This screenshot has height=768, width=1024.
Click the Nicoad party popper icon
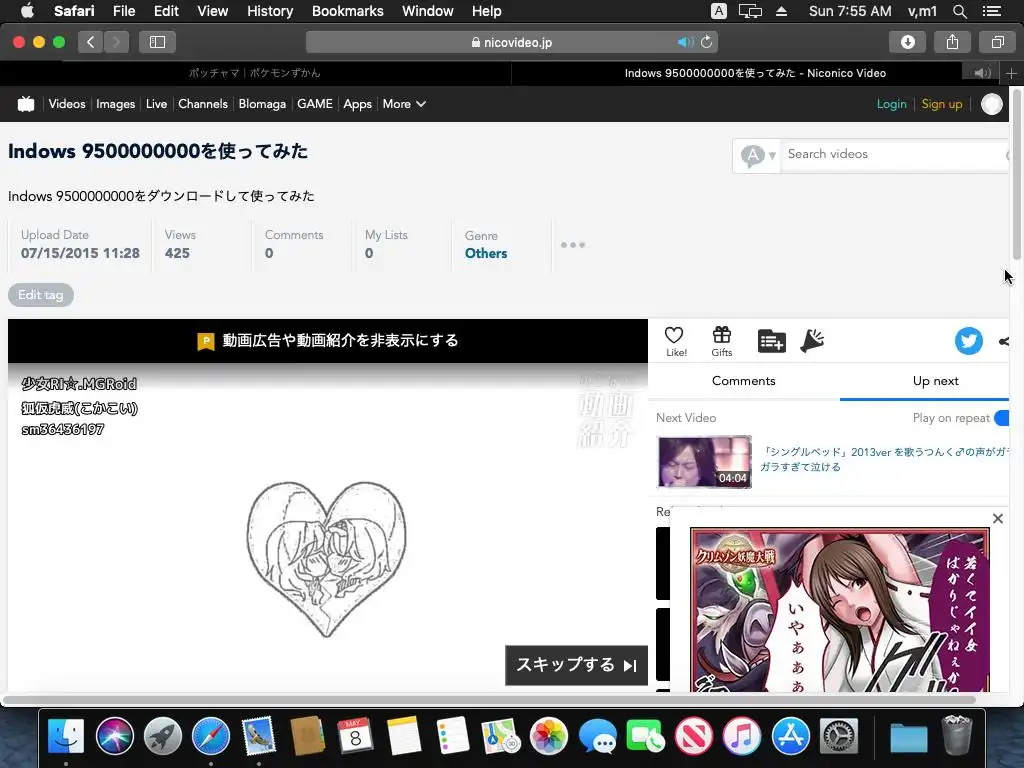tap(812, 340)
